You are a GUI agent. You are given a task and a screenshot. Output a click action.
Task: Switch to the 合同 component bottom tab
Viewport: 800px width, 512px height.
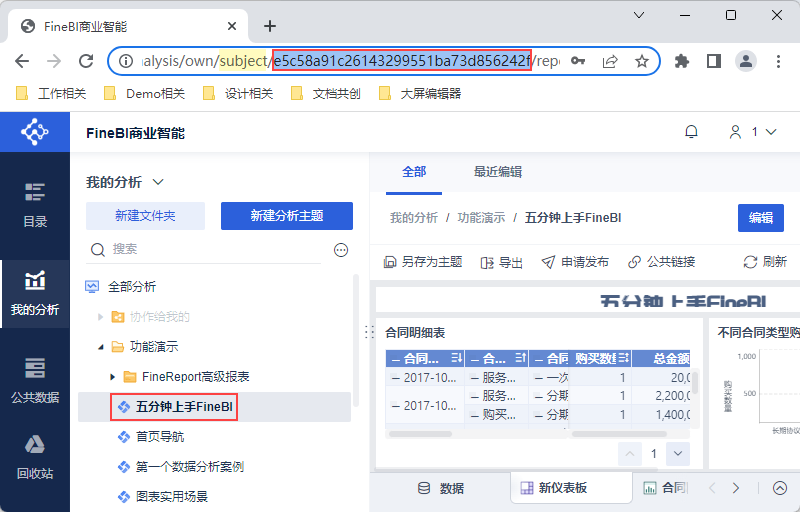(x=665, y=489)
